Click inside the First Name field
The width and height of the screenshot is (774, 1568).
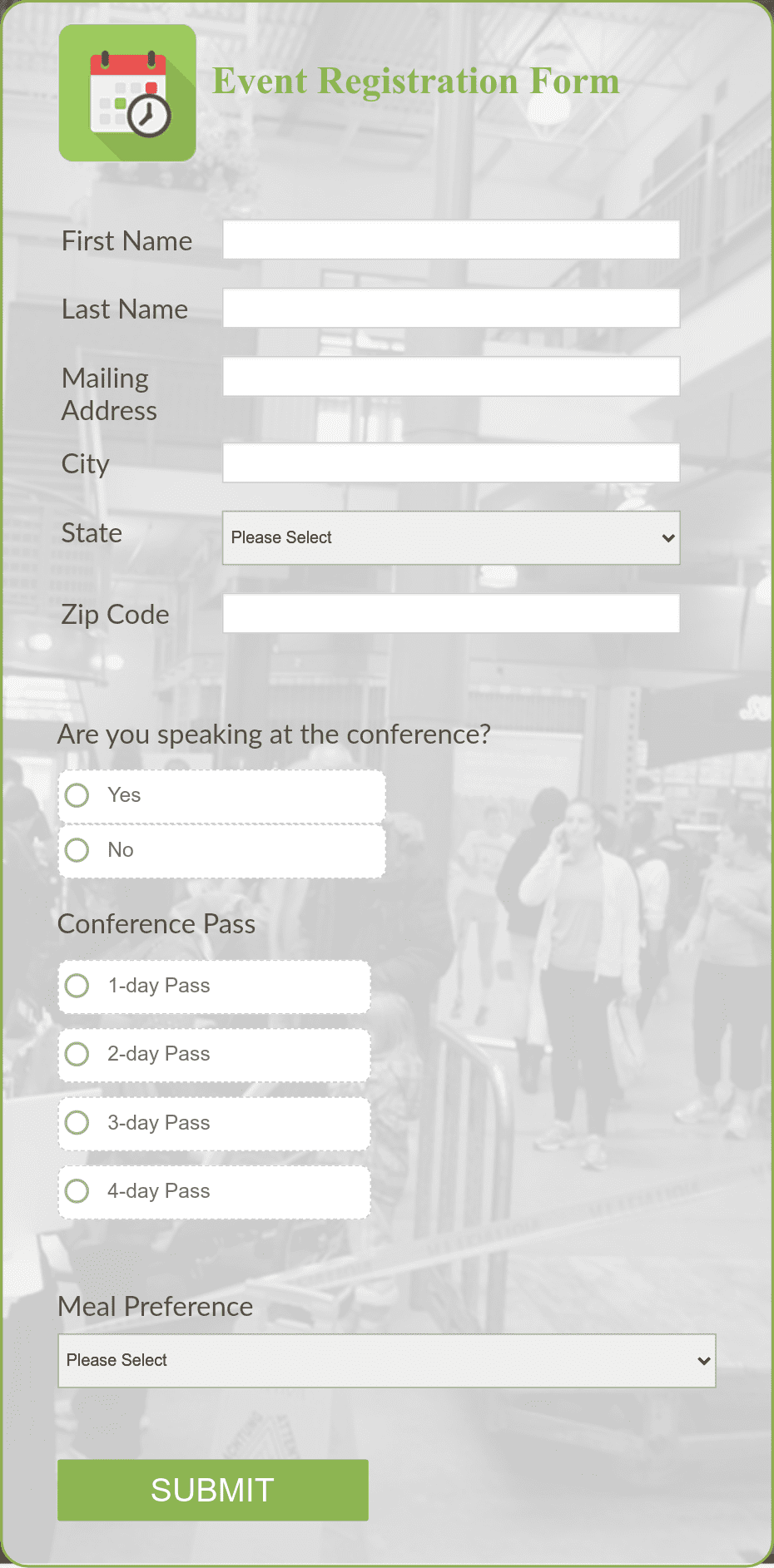[451, 240]
